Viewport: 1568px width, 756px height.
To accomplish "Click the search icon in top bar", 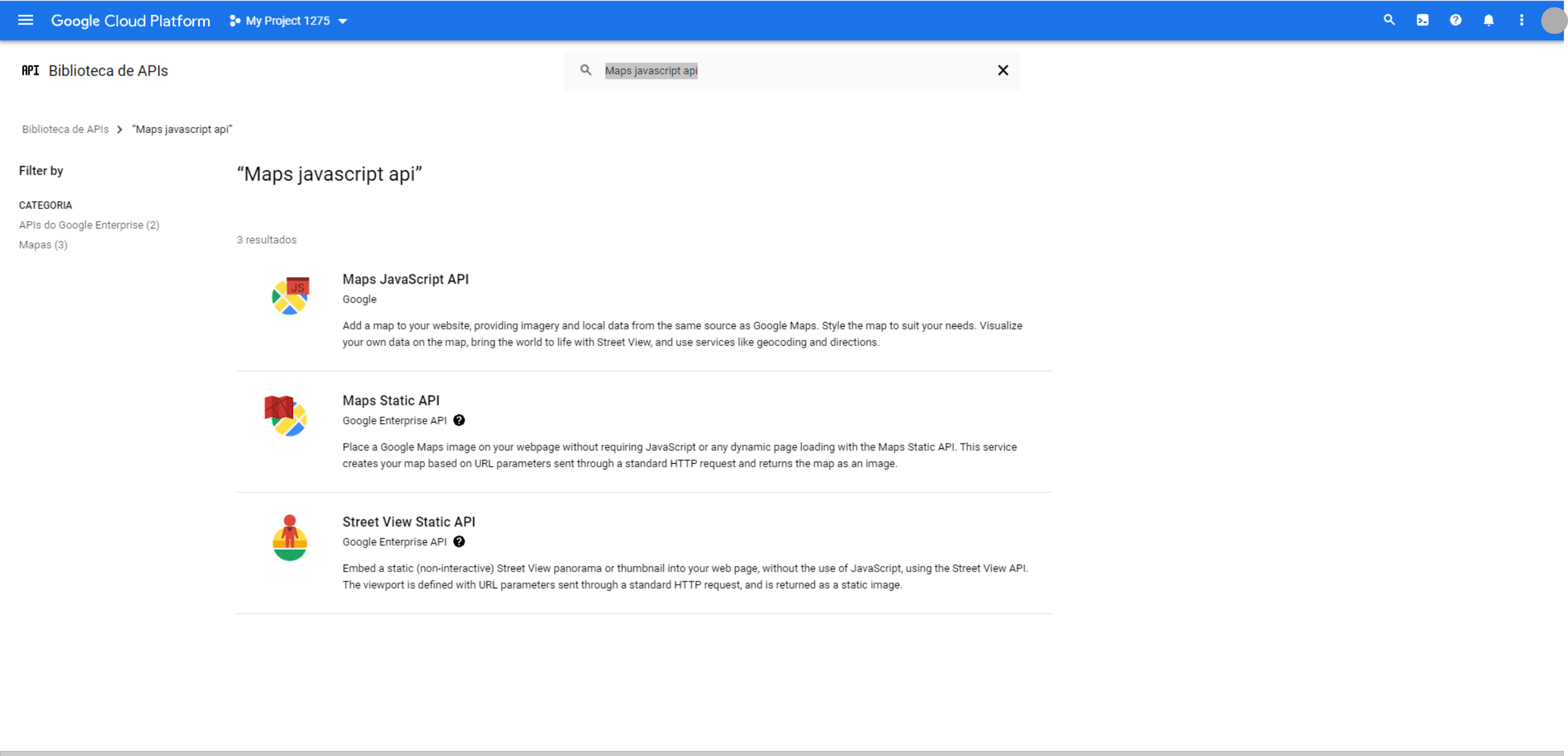I will (x=1389, y=20).
